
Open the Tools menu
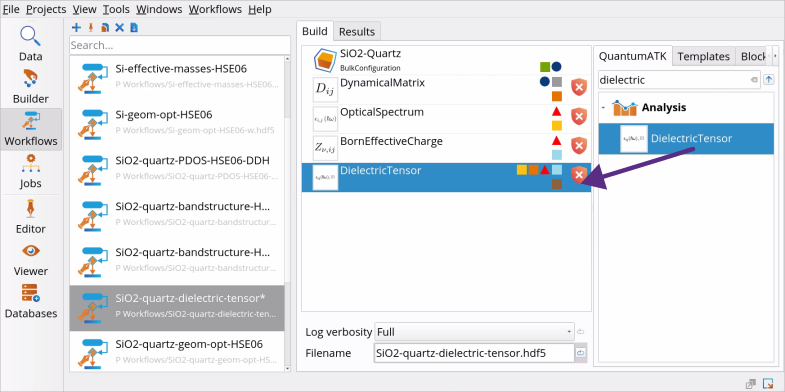(x=116, y=9)
